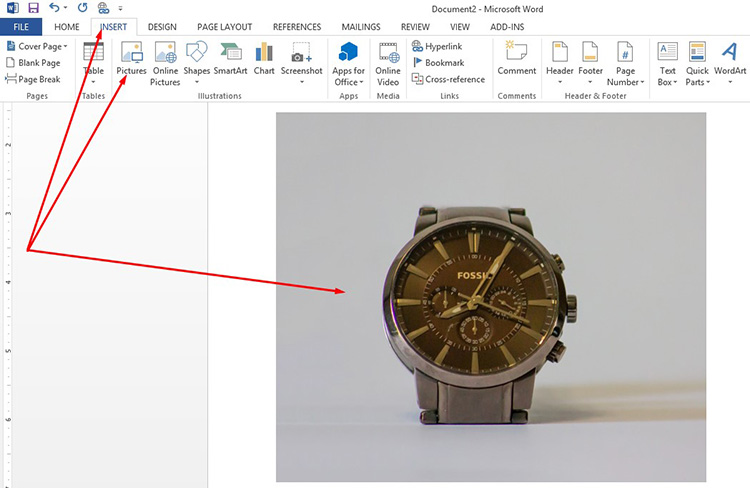The image size is (750, 488).
Task: Open Online Pictures search
Action: pos(165,63)
